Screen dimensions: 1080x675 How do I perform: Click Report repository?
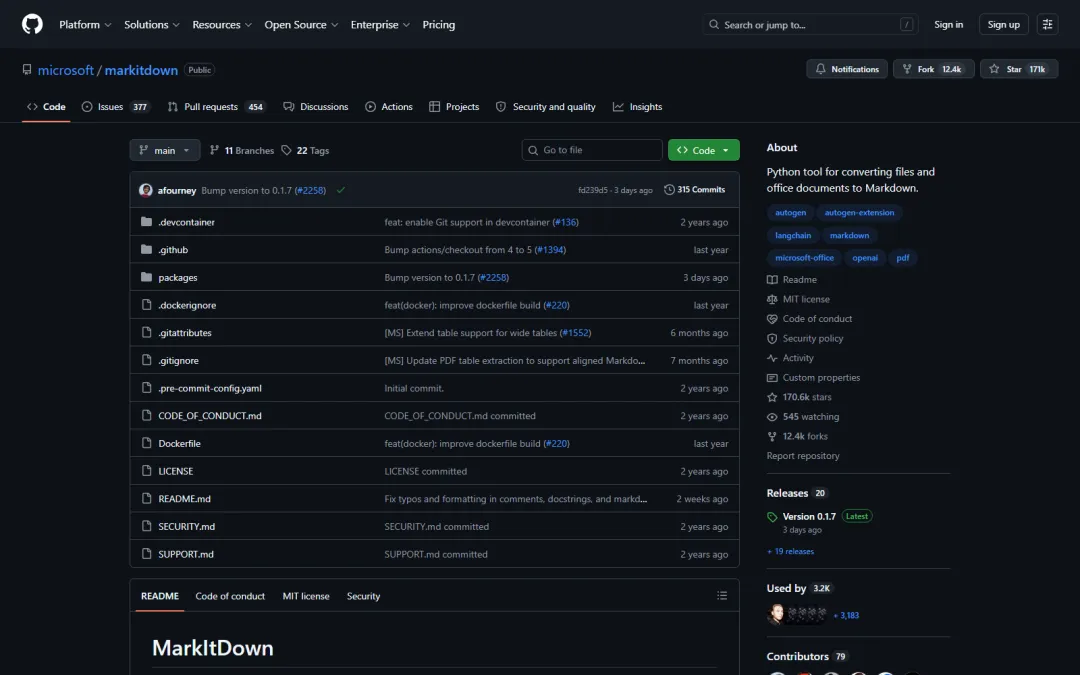click(x=802, y=456)
